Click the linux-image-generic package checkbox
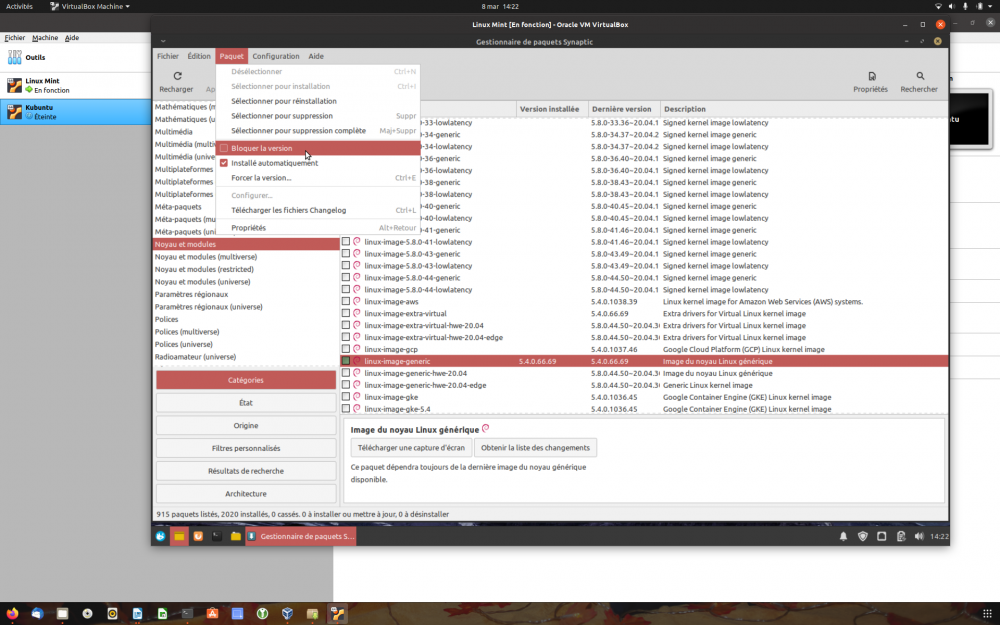Image resolution: width=1000 pixels, height=625 pixels. [346, 361]
